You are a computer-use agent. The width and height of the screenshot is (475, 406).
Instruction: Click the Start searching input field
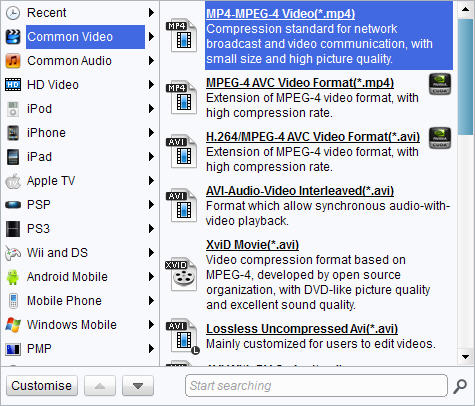(316, 386)
